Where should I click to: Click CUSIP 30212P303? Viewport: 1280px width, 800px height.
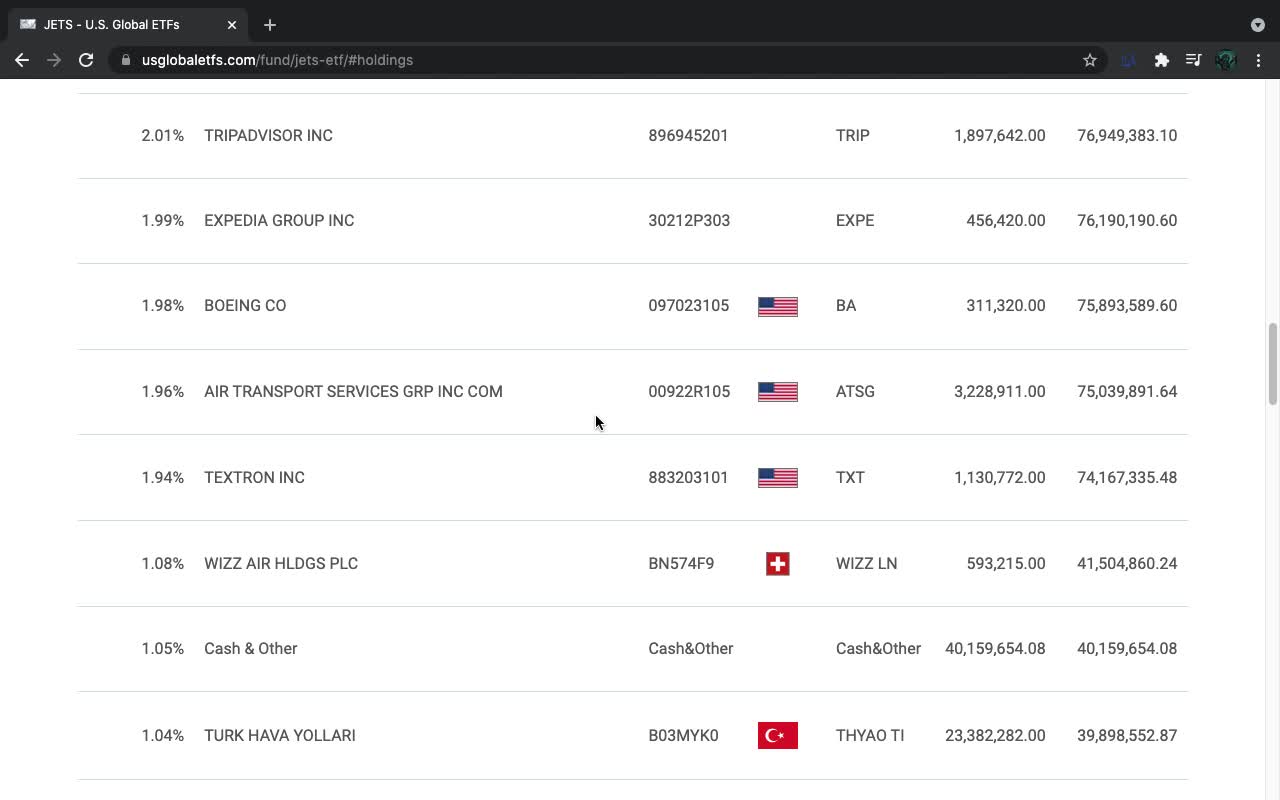point(689,220)
